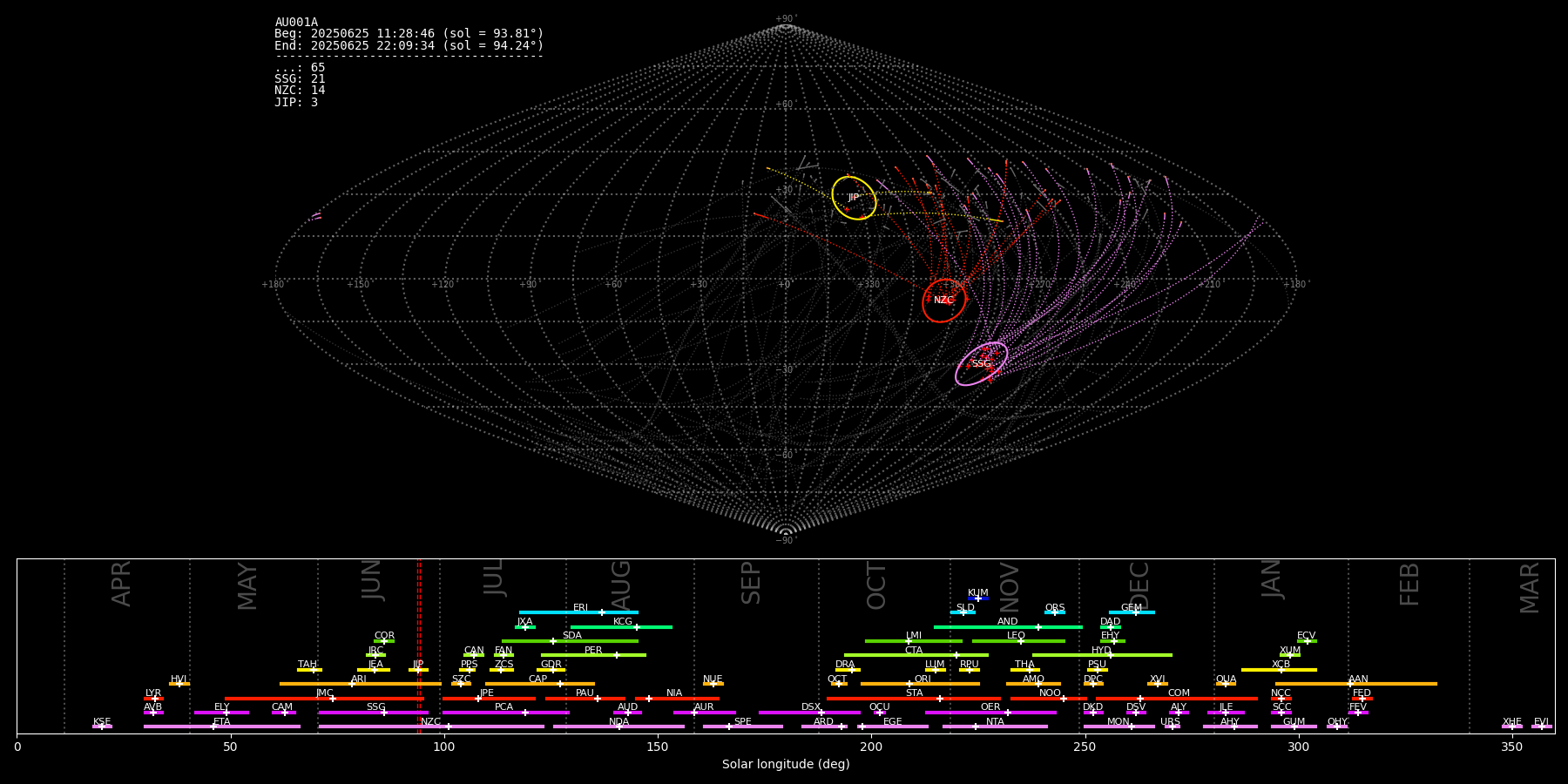The image size is (1568, 784).
Task: Select the SDA shower bar in timeline
Action: [x=570, y=641]
